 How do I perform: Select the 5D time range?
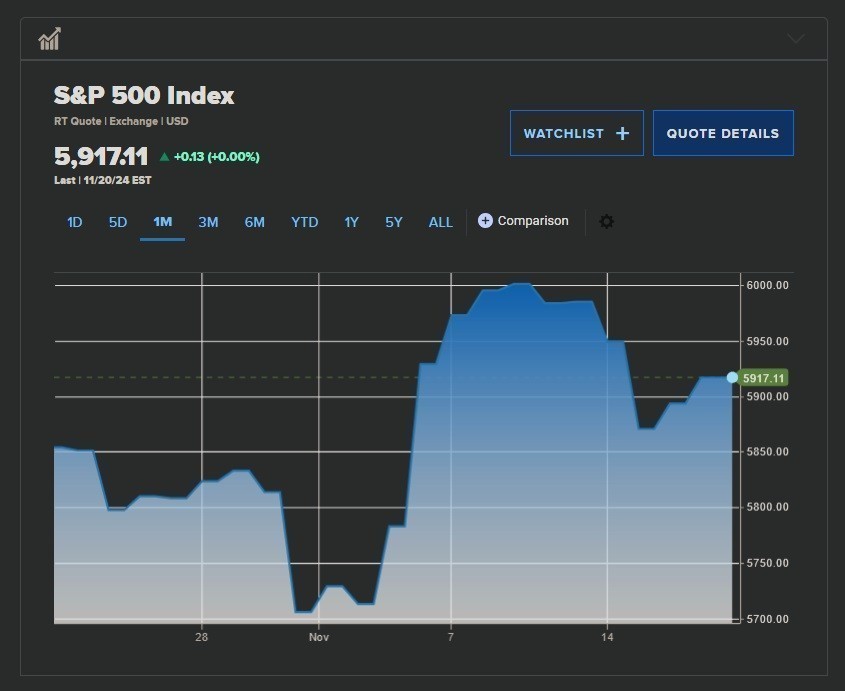[x=118, y=222]
